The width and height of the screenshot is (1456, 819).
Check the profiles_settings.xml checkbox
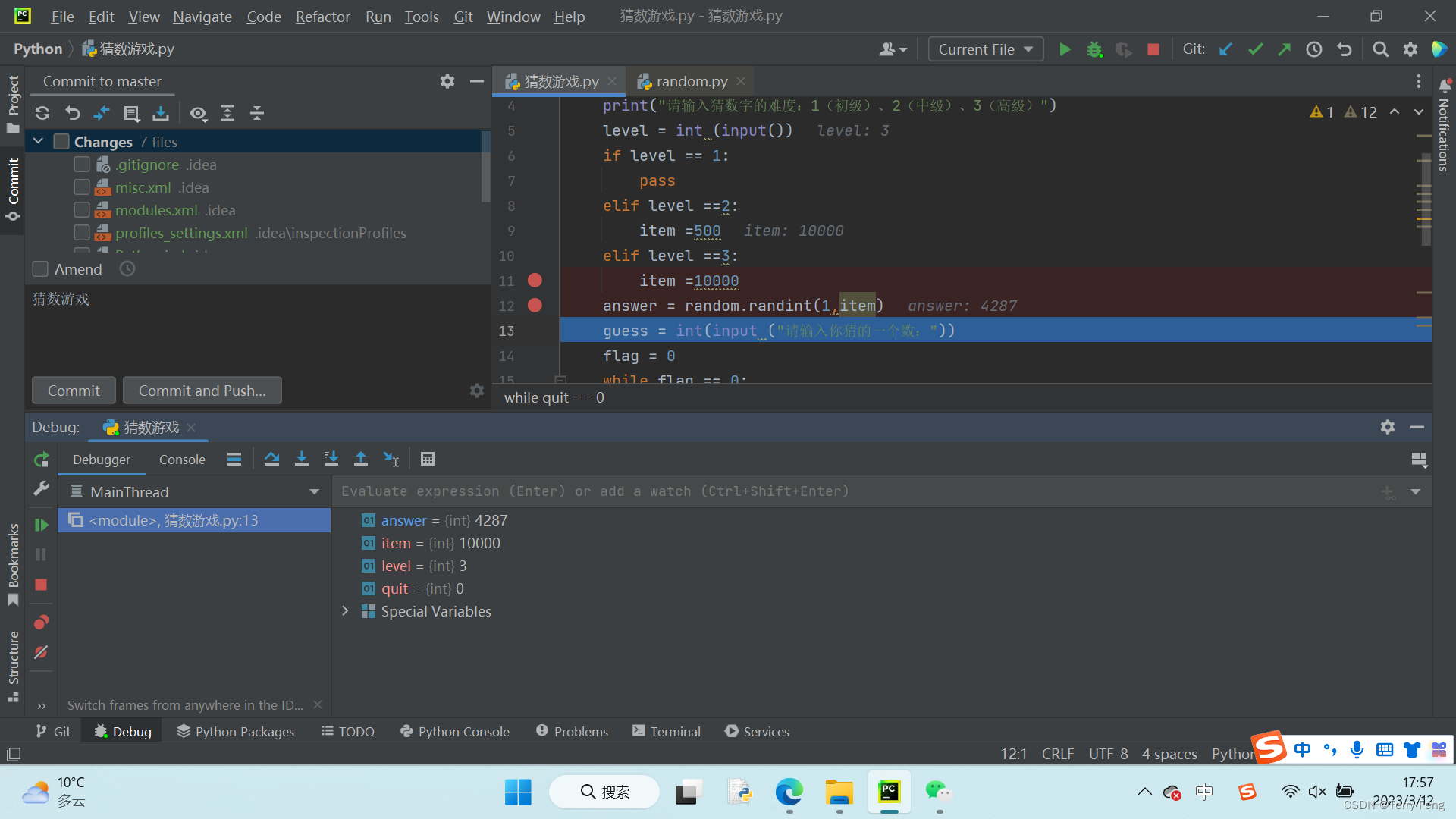pos(82,233)
